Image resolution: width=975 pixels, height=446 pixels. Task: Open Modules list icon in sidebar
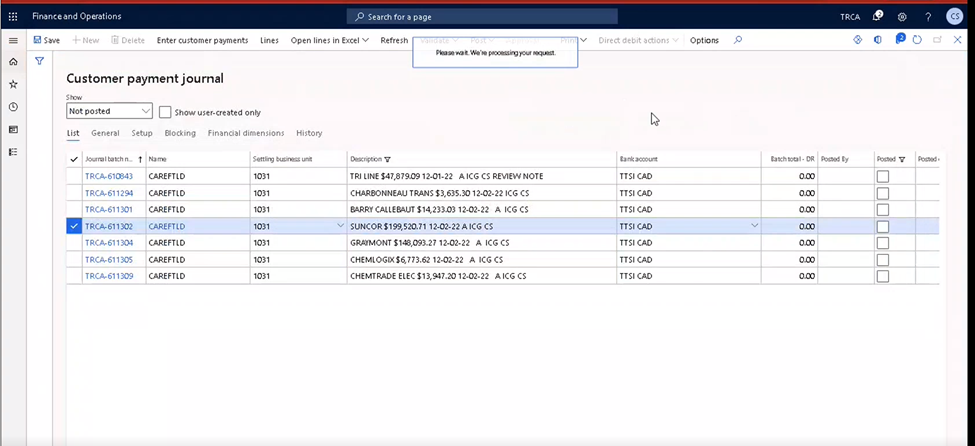13,152
